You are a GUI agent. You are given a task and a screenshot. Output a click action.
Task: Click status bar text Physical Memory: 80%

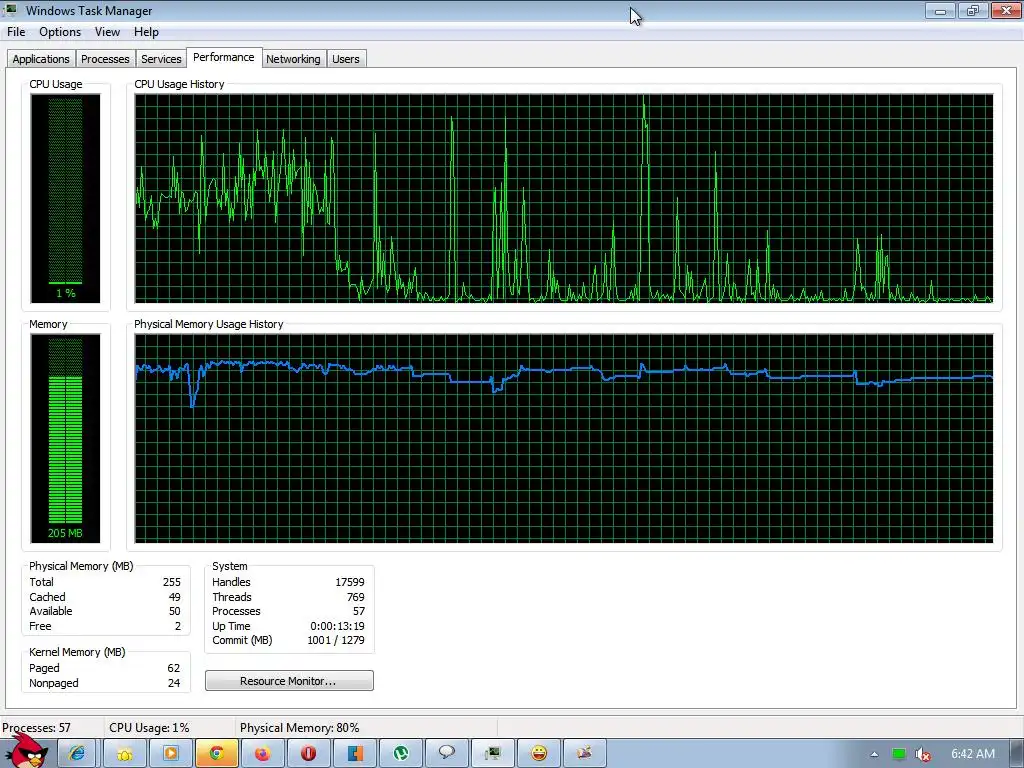[x=299, y=728]
